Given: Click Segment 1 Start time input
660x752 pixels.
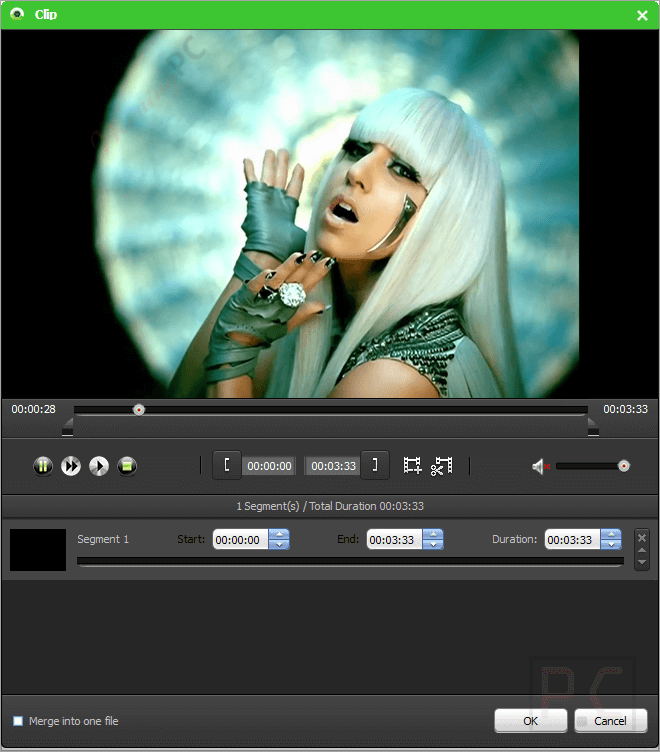Looking at the screenshot, I should (241, 540).
